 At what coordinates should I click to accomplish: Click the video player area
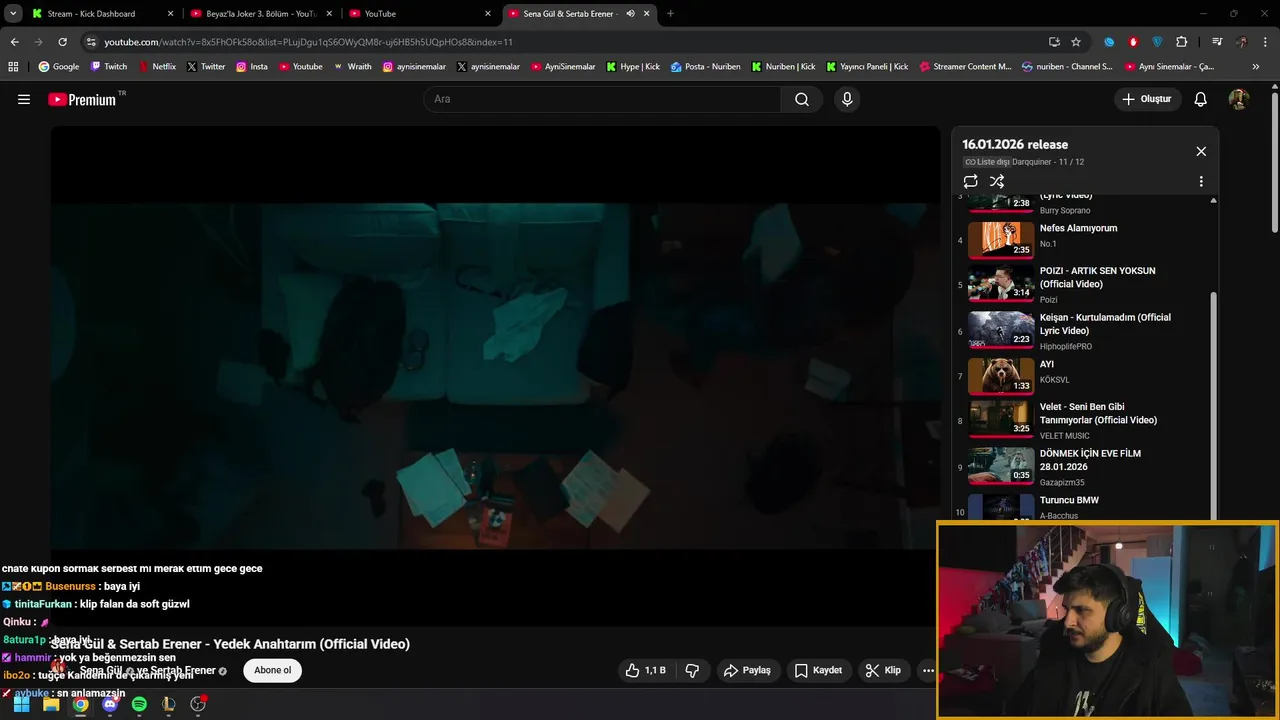click(x=495, y=375)
